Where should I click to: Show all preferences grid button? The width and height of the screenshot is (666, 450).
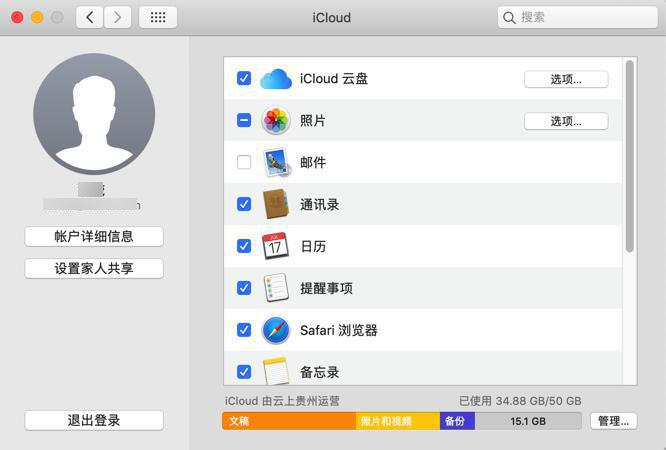pos(158,17)
